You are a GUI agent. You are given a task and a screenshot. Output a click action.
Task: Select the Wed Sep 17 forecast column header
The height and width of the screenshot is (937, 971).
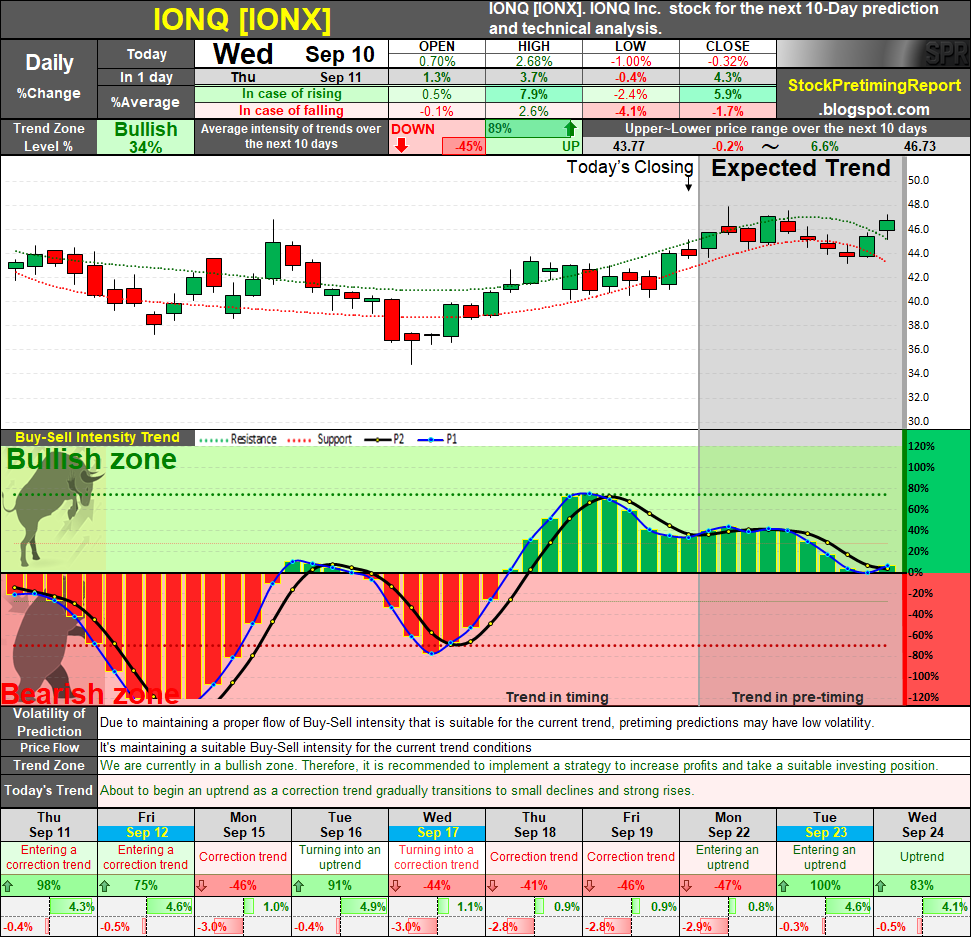(437, 825)
